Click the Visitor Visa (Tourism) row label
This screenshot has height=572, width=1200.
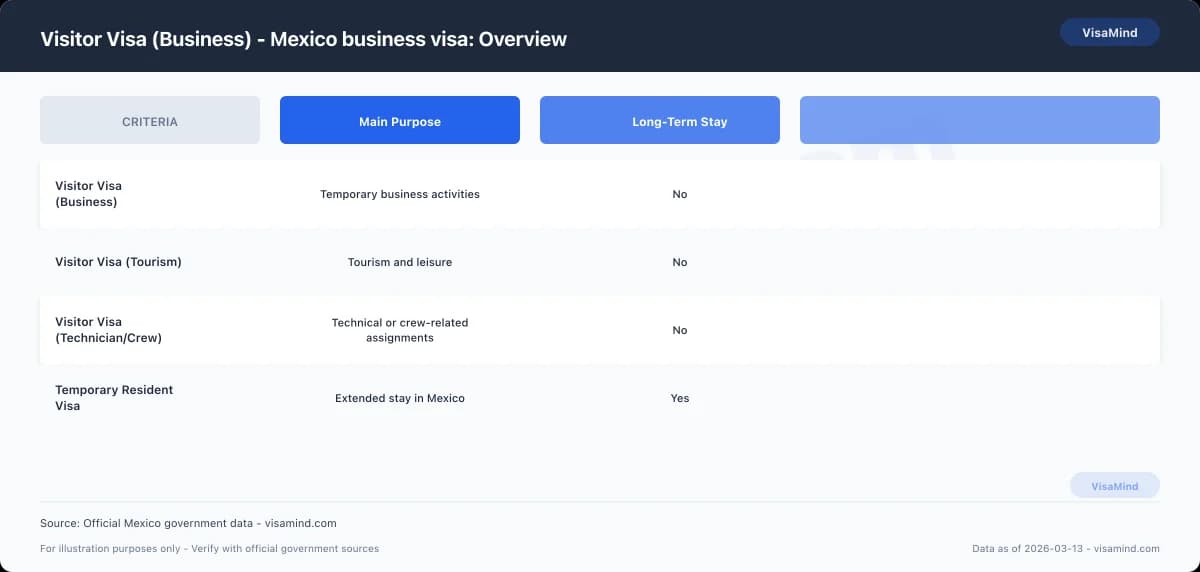(118, 262)
